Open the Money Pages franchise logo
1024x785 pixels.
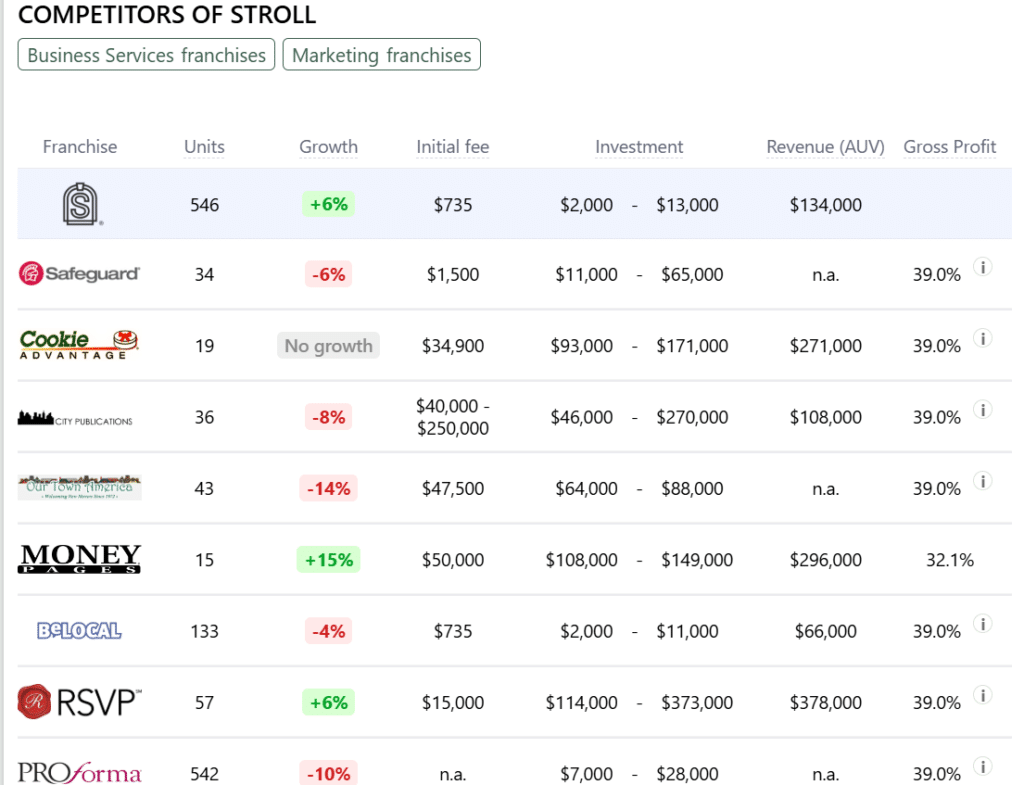point(79,559)
